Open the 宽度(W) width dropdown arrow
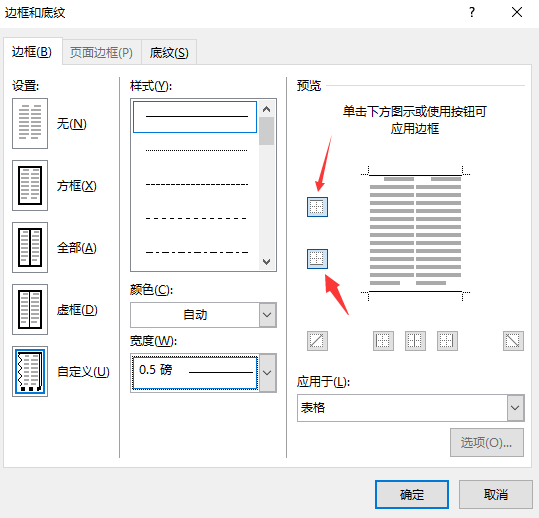The width and height of the screenshot is (539, 518). pos(267,373)
